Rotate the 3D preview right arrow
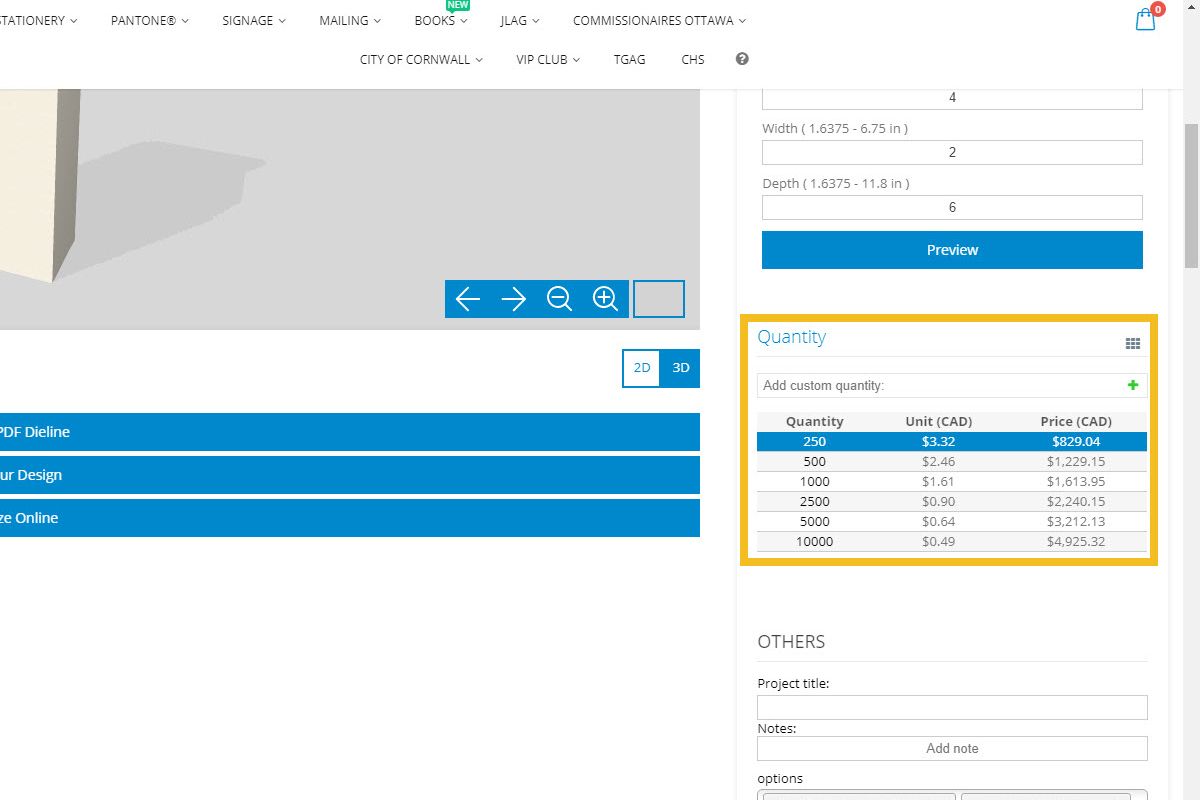Viewport: 1200px width, 800px height. coord(514,299)
